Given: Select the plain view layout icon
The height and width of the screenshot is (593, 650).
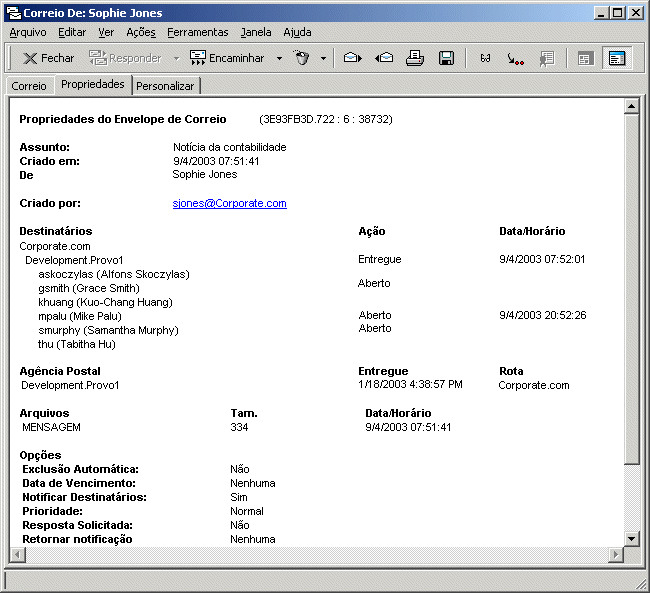Looking at the screenshot, I should [585, 58].
